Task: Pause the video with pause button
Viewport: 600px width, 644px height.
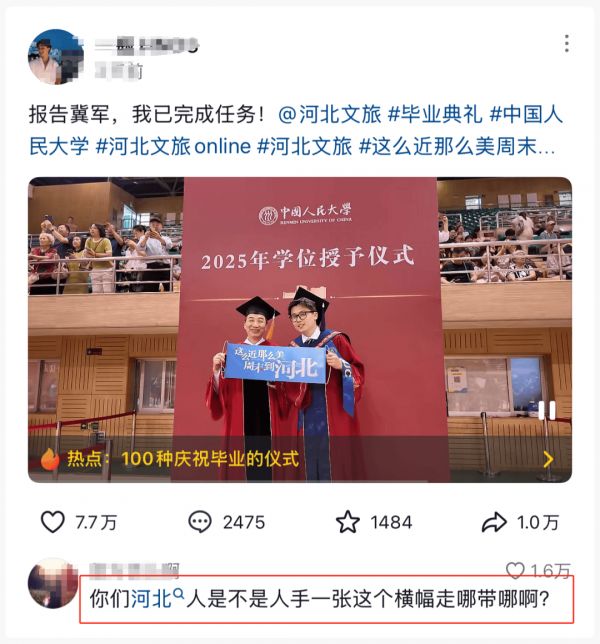Action: pyautogui.click(x=547, y=410)
